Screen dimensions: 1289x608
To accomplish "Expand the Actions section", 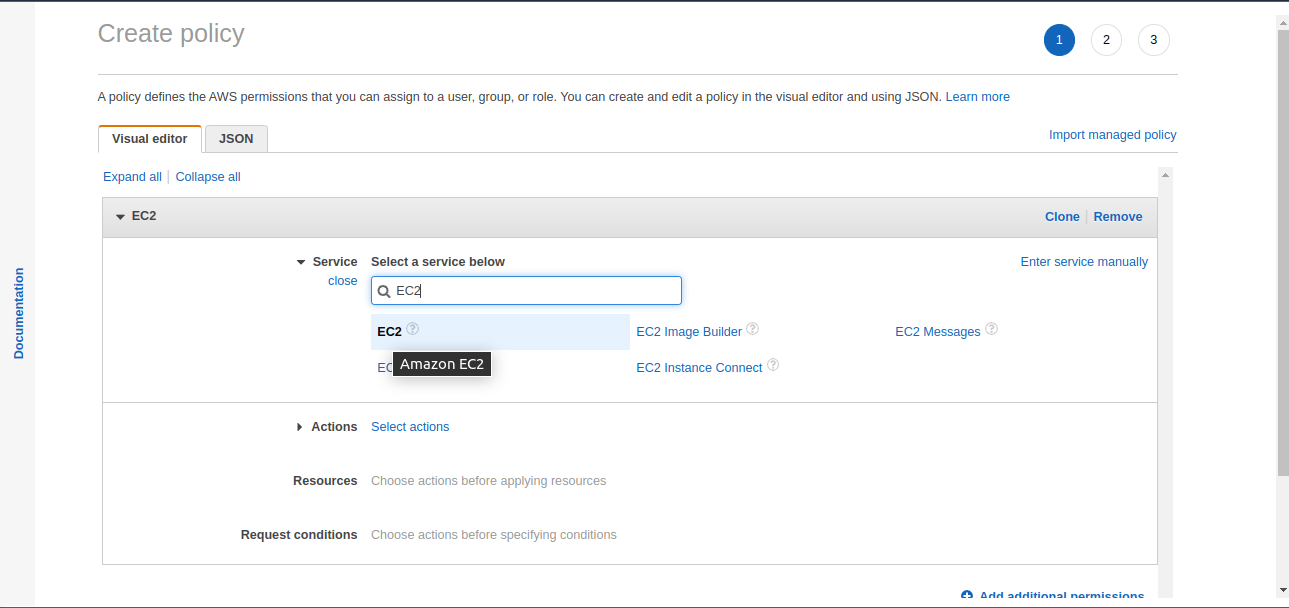I will [299, 427].
